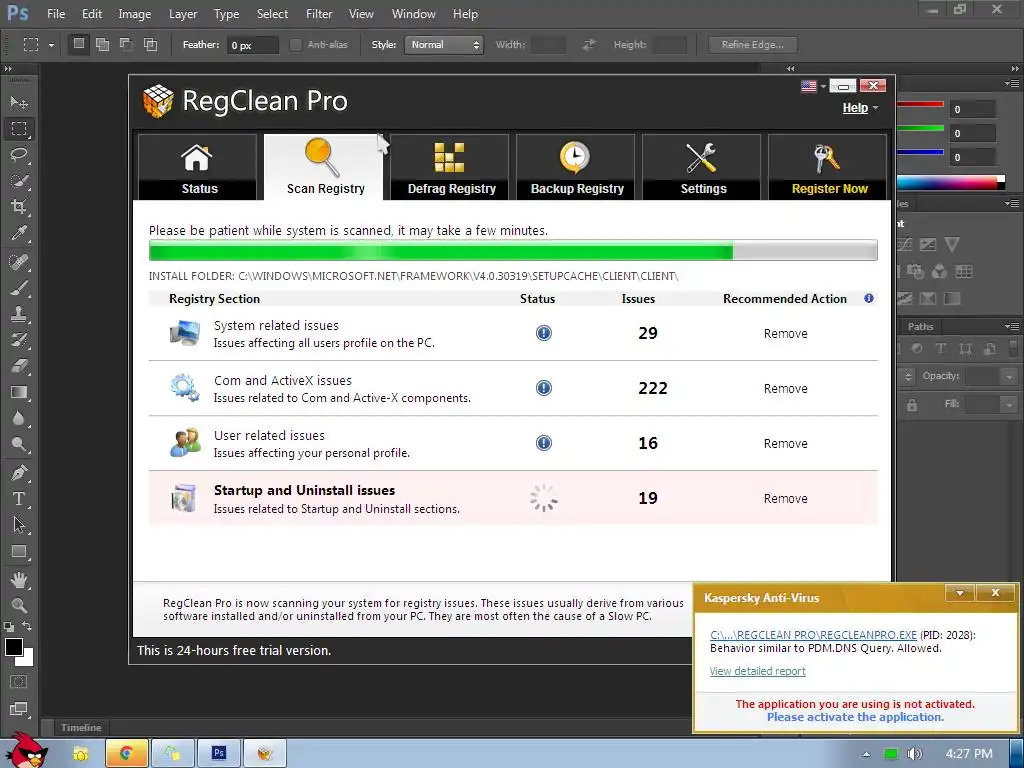Click the Refine Edge button

[752, 44]
